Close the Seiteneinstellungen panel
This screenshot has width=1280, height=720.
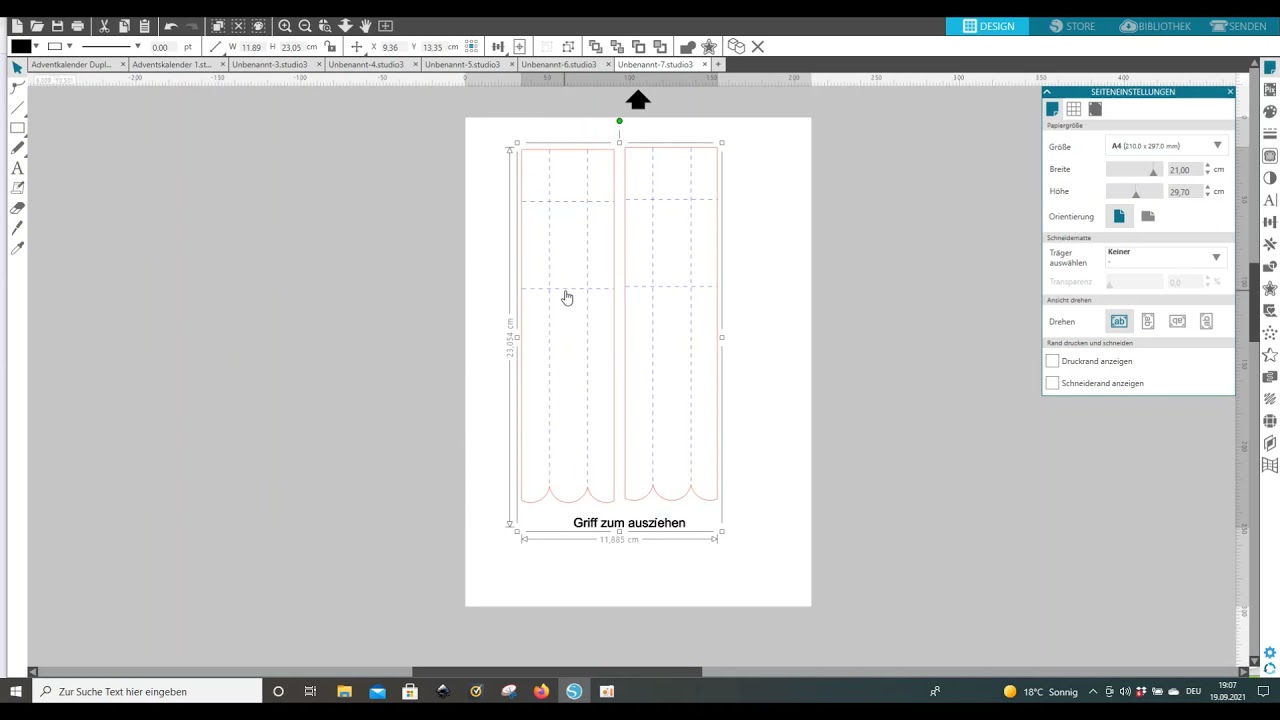tap(1230, 92)
